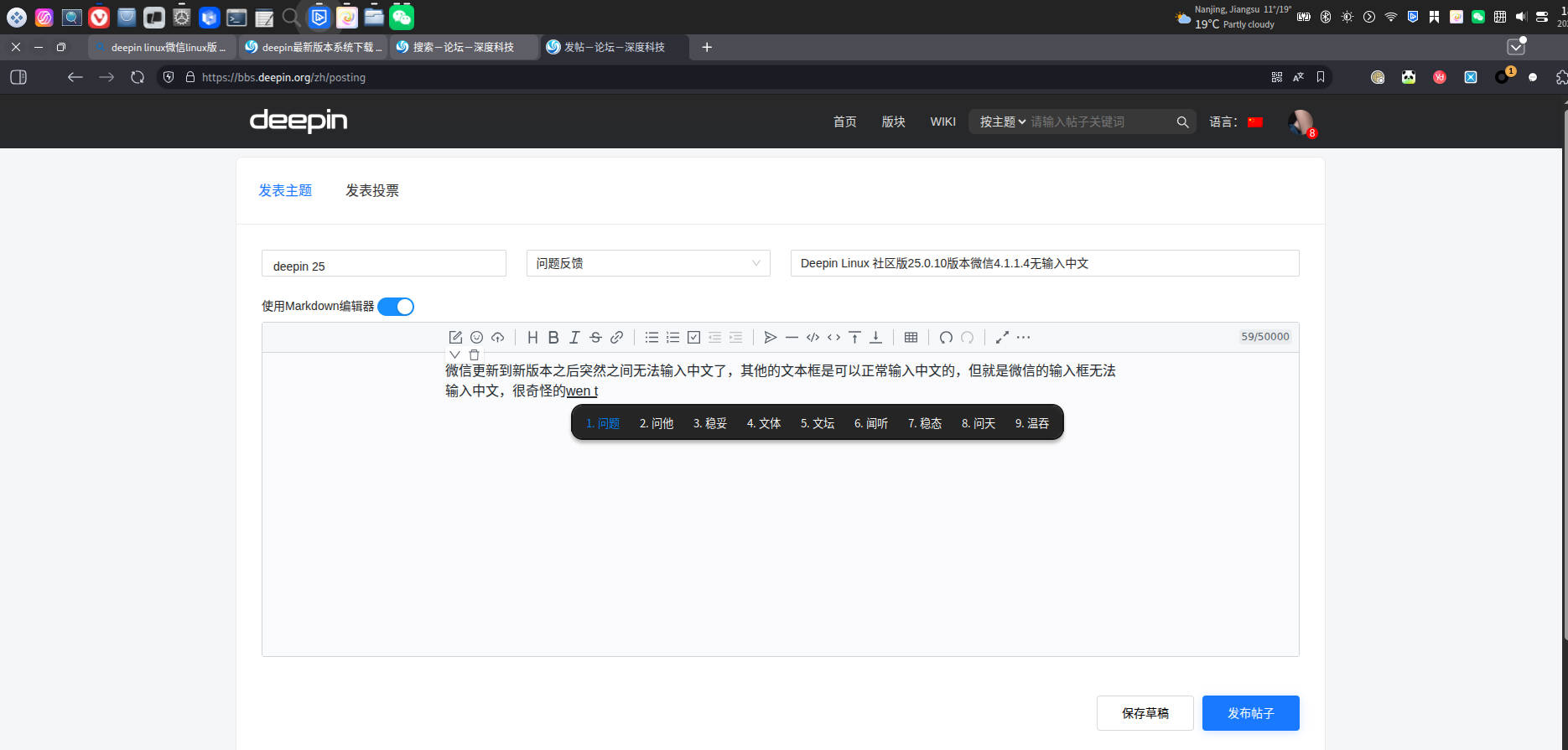
Task: Insert inline code with the <> icon
Action: click(833, 337)
